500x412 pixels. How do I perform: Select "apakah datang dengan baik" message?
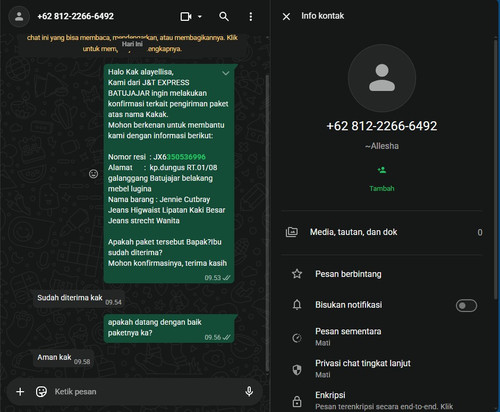point(169,328)
